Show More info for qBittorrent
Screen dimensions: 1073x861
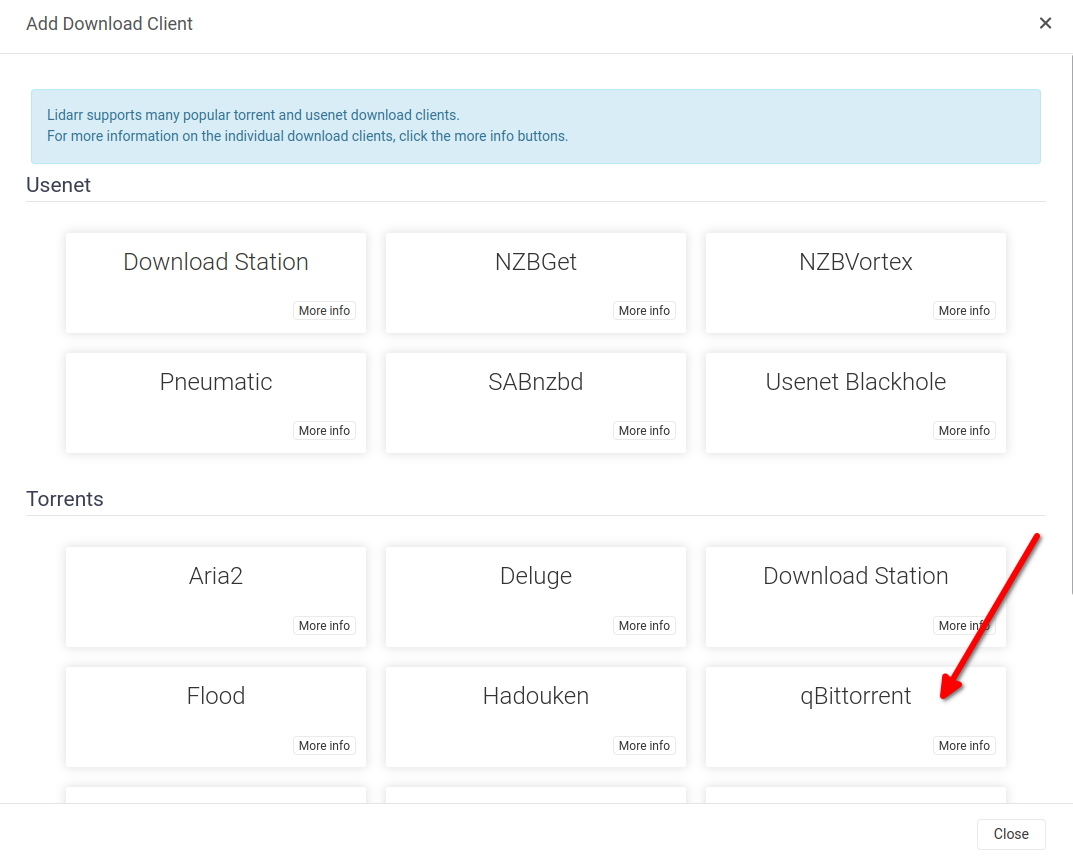click(x=964, y=745)
